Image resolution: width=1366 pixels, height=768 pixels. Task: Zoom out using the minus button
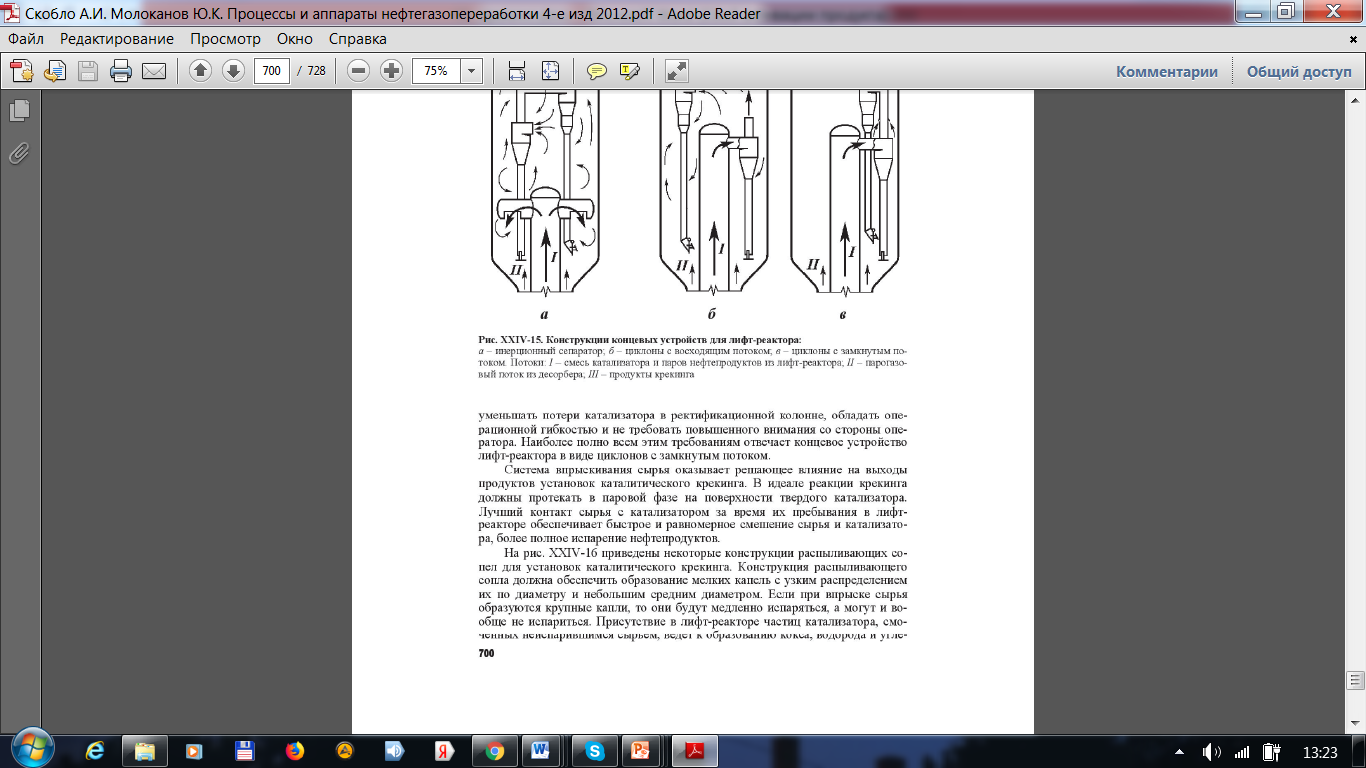tap(359, 71)
